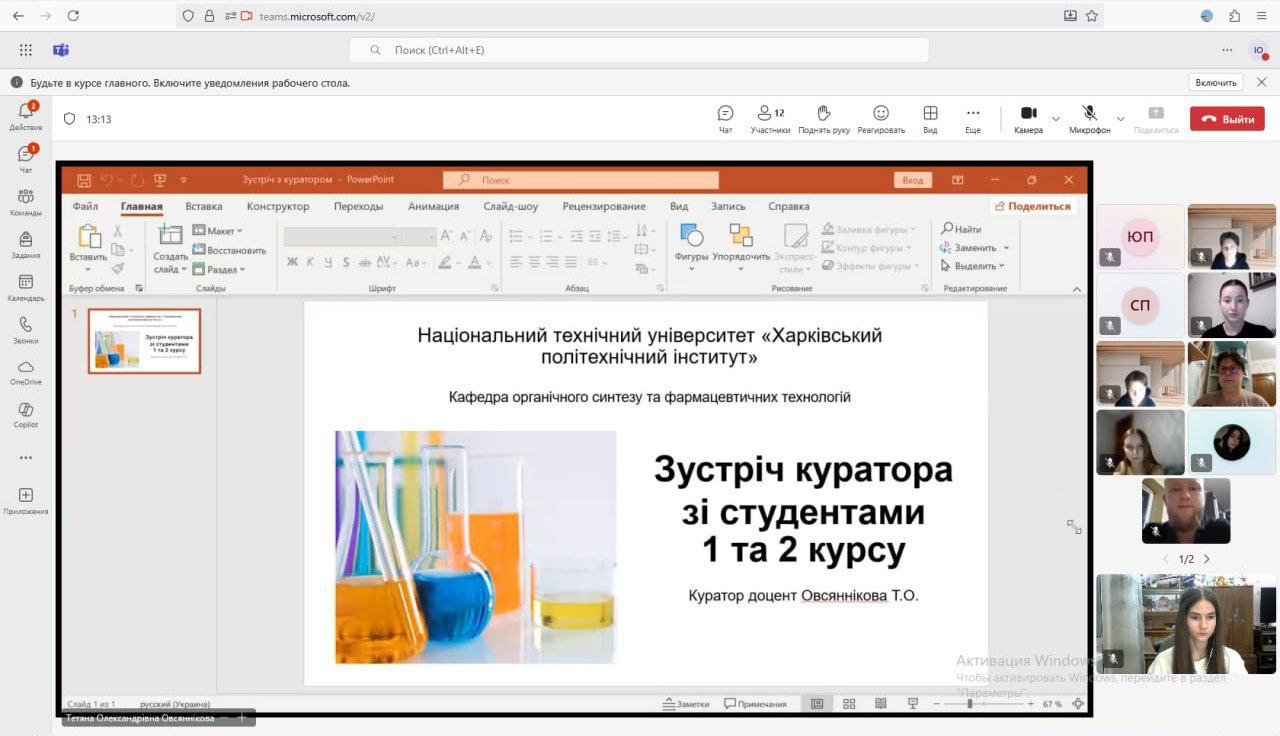This screenshot has width=1280, height=736.
Task: Open the View layout options
Action: [930, 119]
